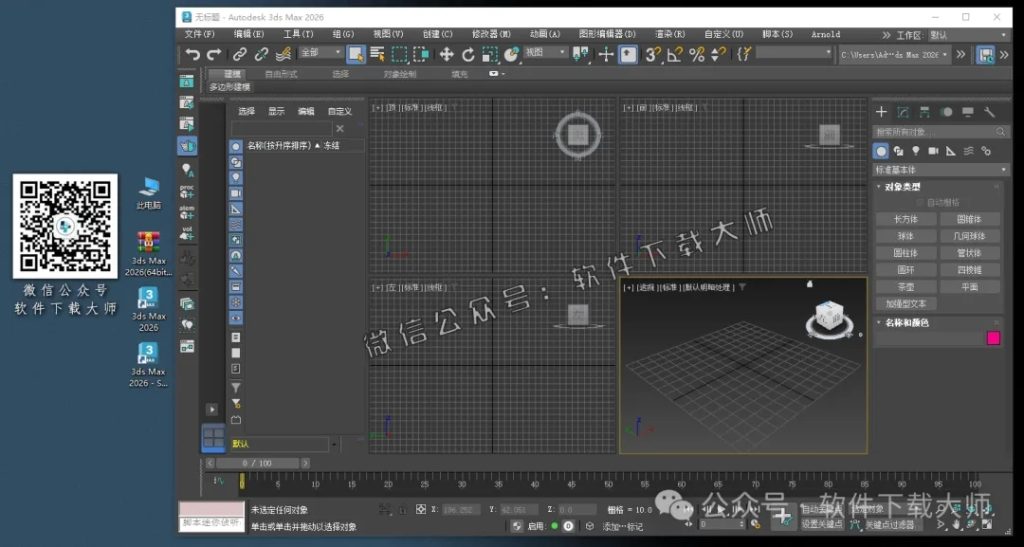Select the Shapes creation category icon
This screenshot has width=1024, height=547.
click(x=899, y=151)
